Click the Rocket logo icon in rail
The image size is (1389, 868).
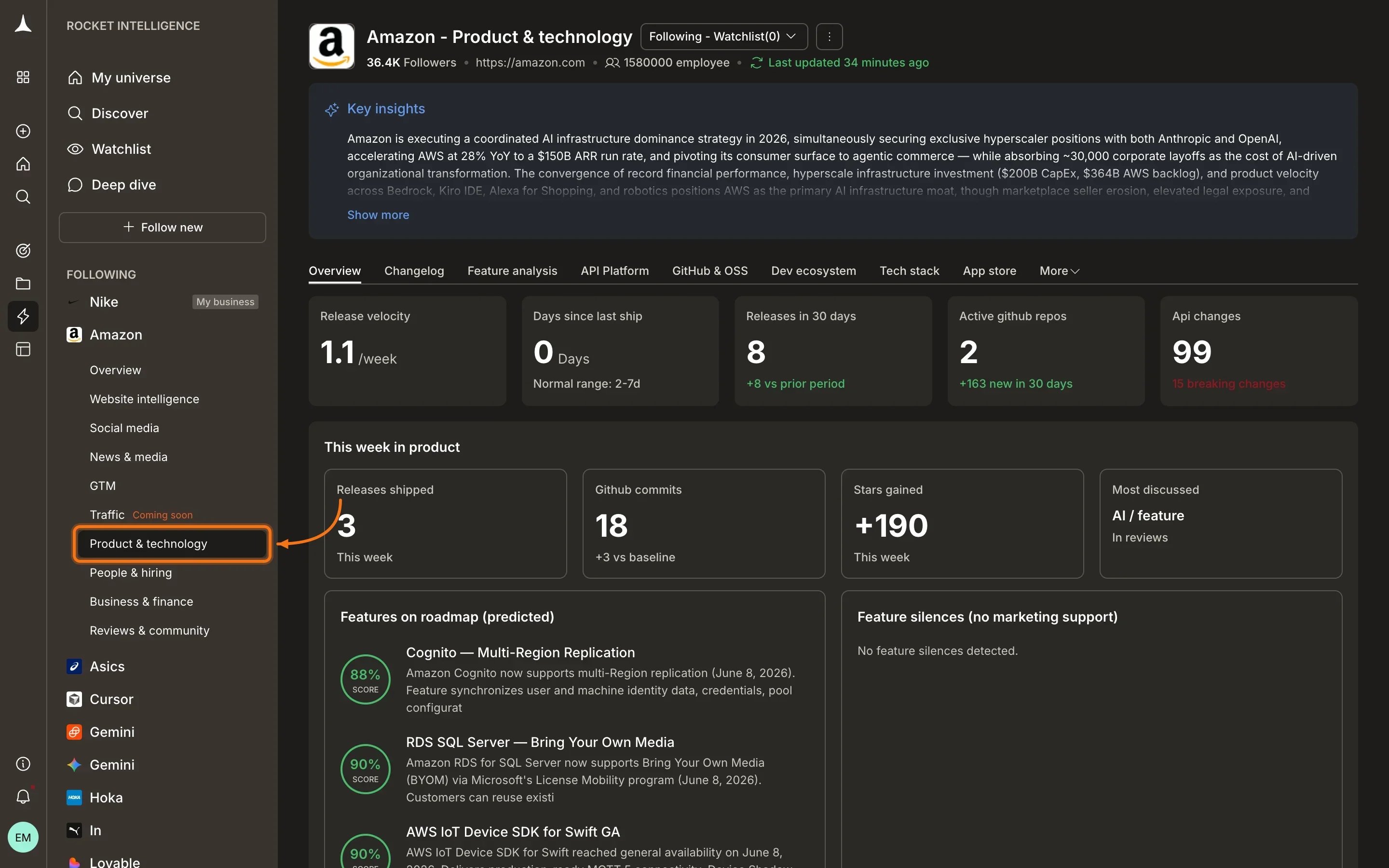23,24
